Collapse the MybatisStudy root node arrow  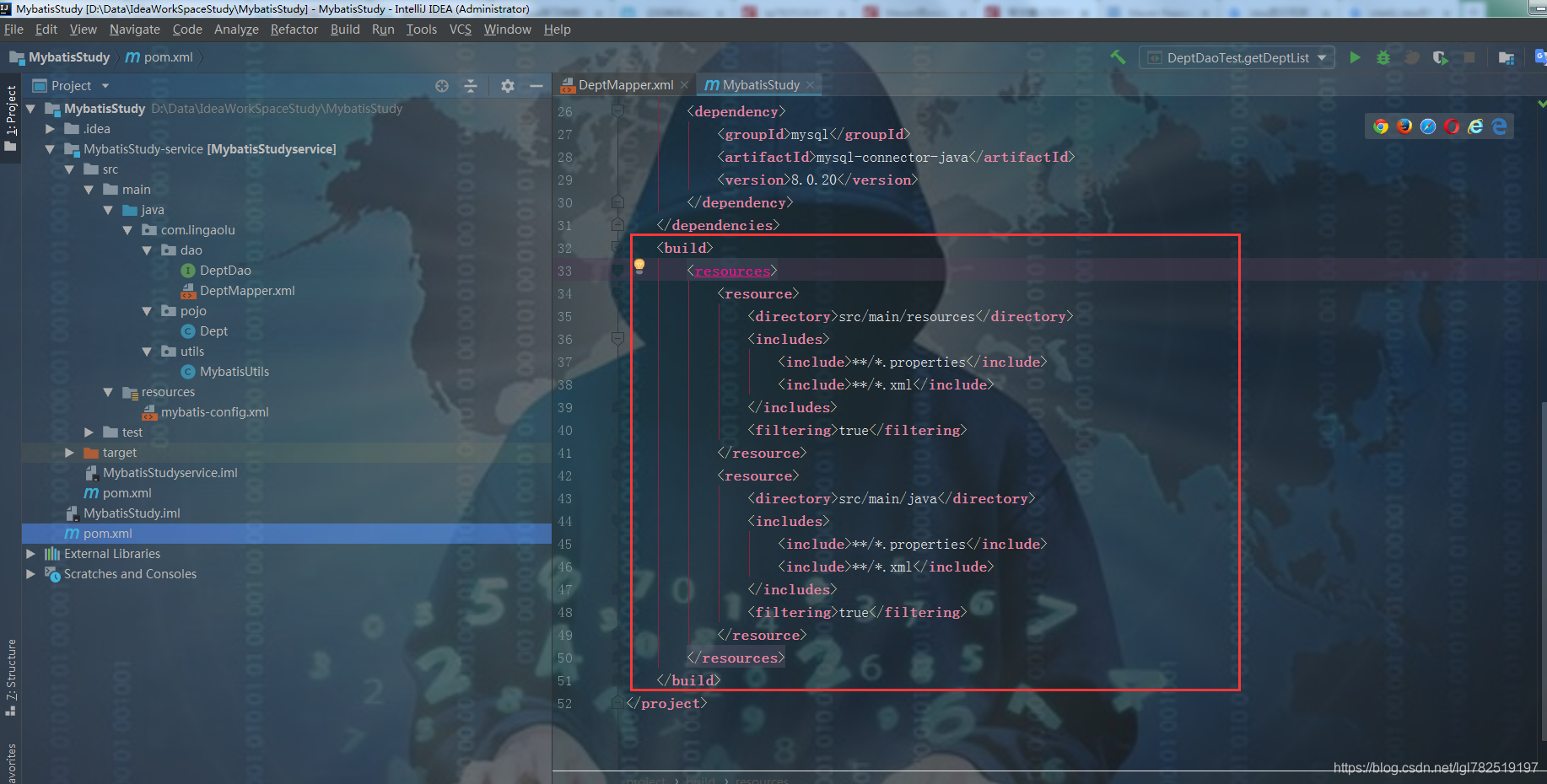tap(31, 109)
